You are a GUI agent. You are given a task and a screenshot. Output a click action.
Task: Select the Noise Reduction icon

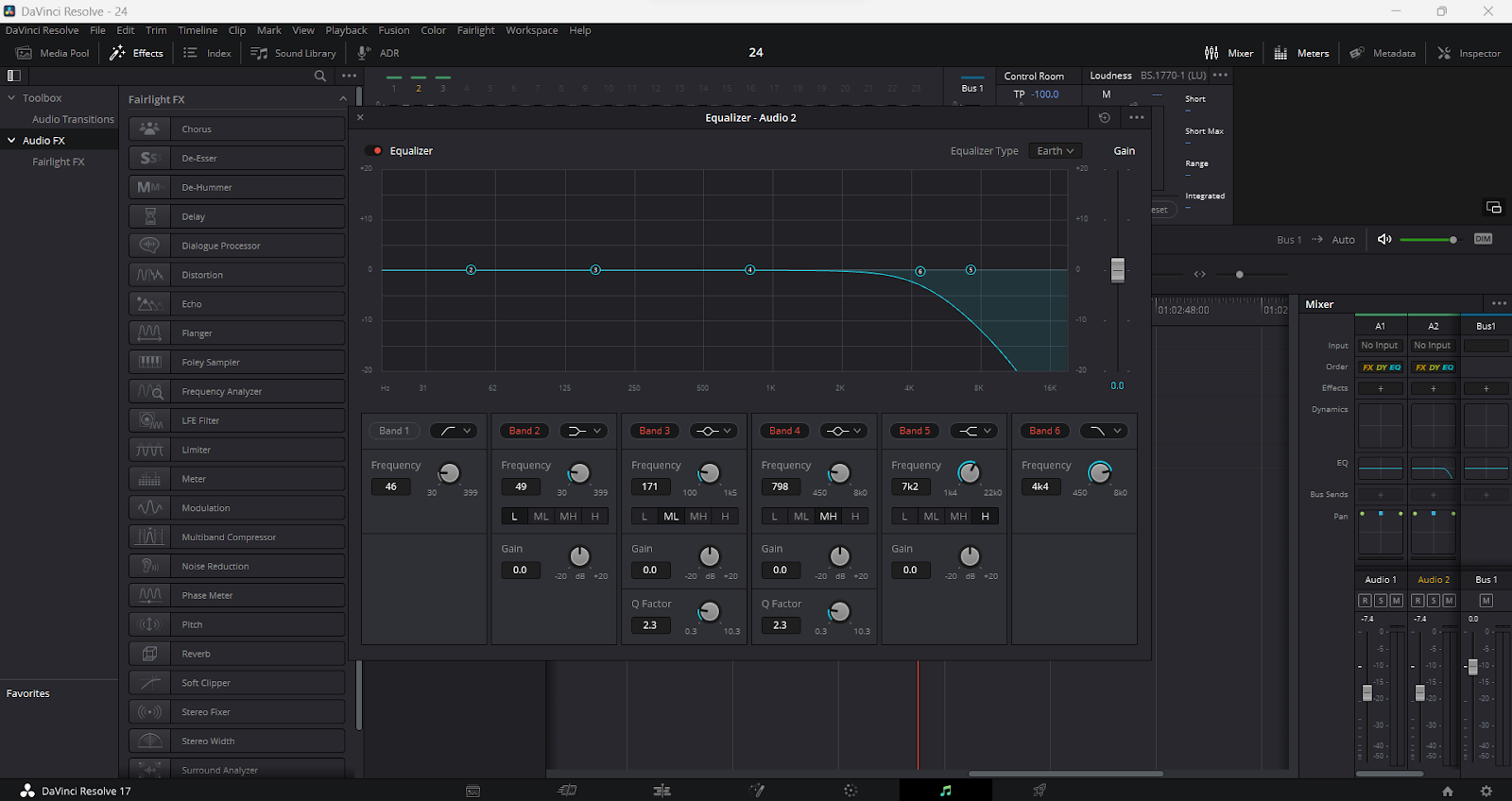[x=149, y=566]
